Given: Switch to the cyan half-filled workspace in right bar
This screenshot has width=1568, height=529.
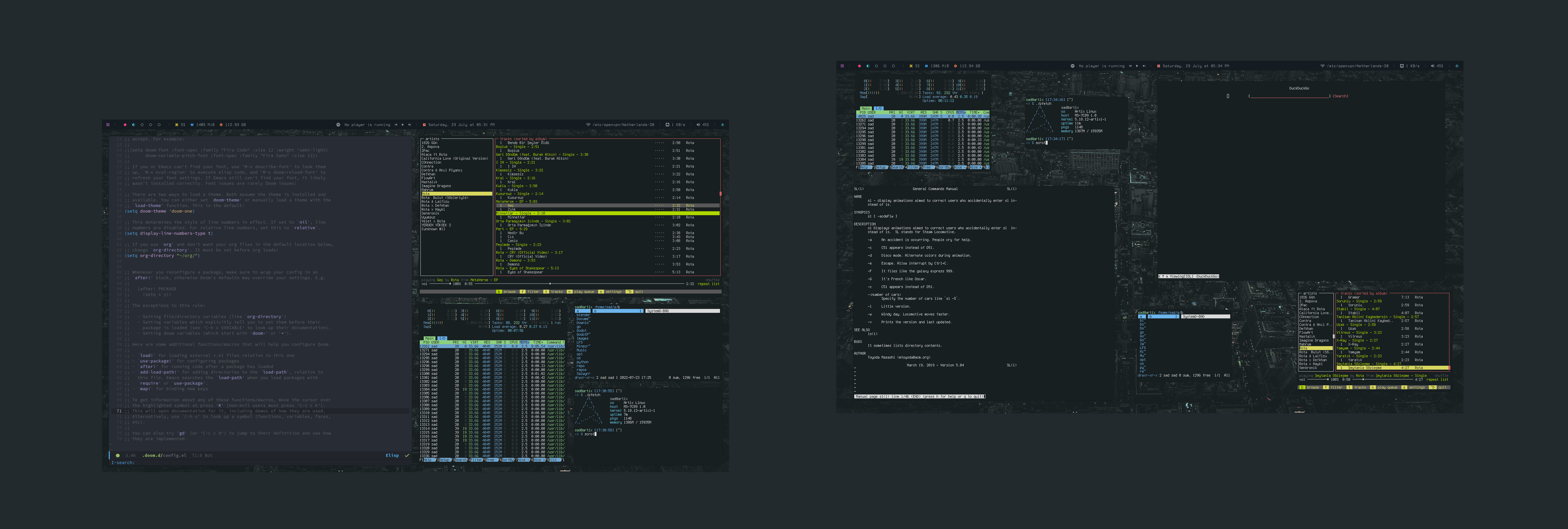Looking at the screenshot, I should [868, 66].
